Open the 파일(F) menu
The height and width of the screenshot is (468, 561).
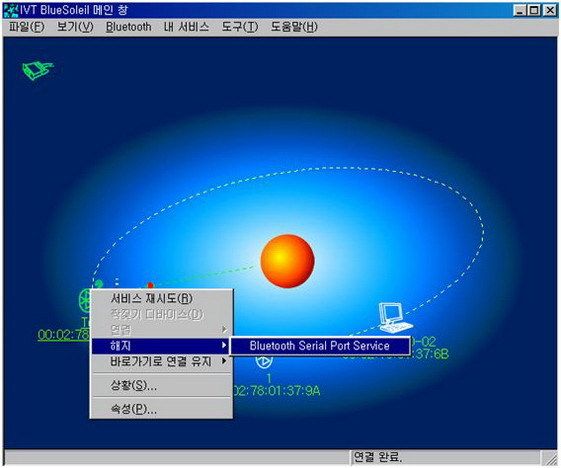point(26,27)
